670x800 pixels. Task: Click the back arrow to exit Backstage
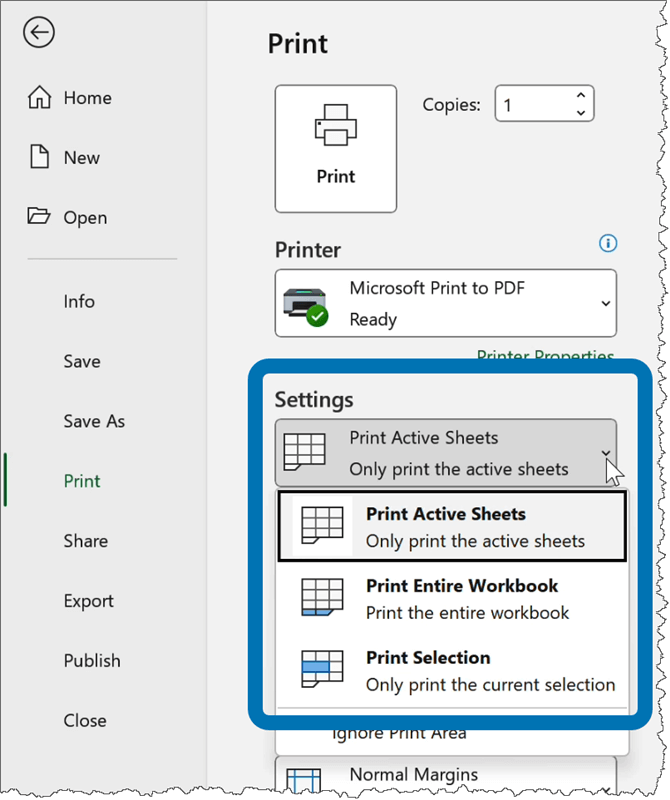(x=39, y=33)
